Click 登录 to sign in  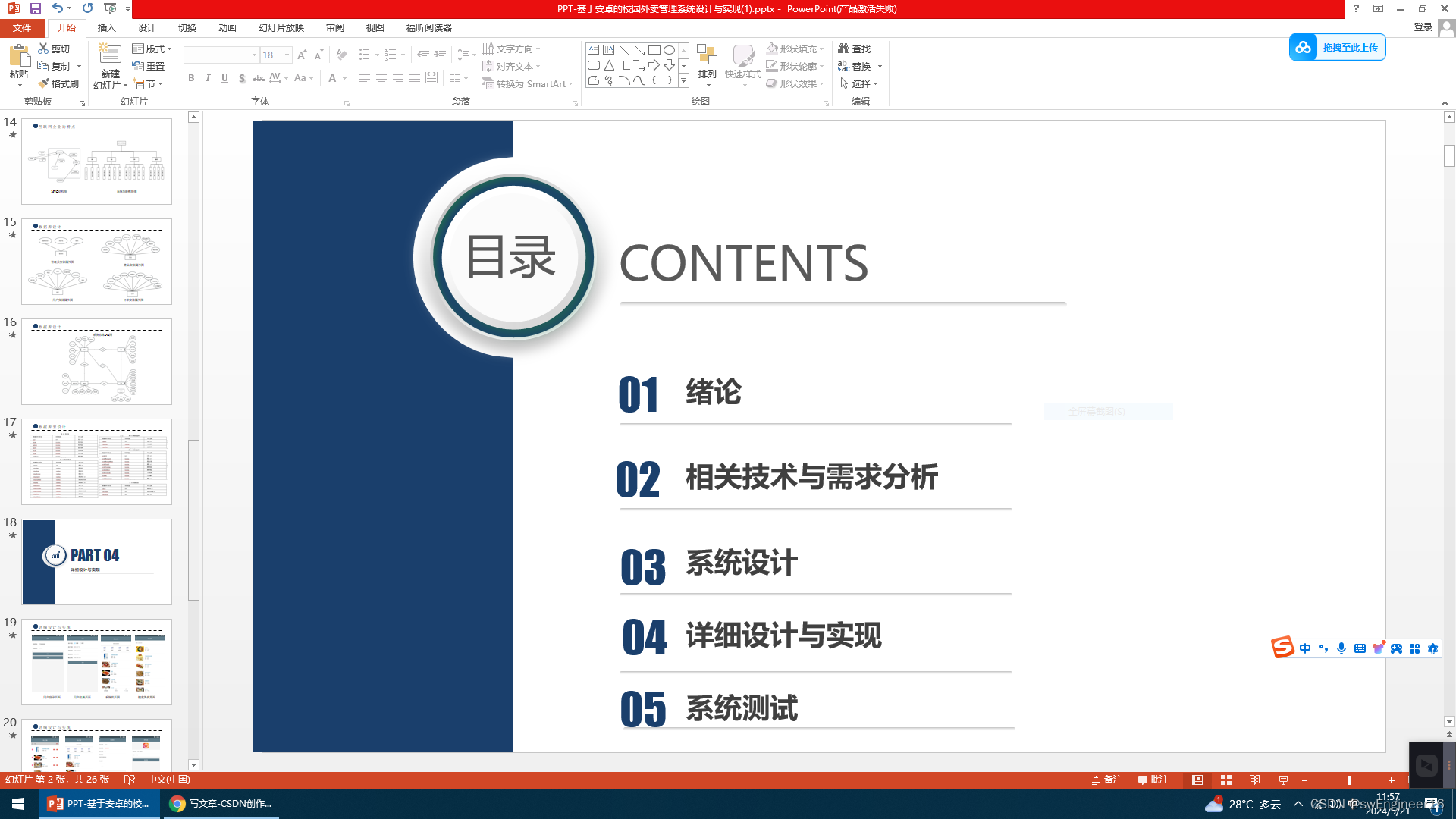[1423, 27]
